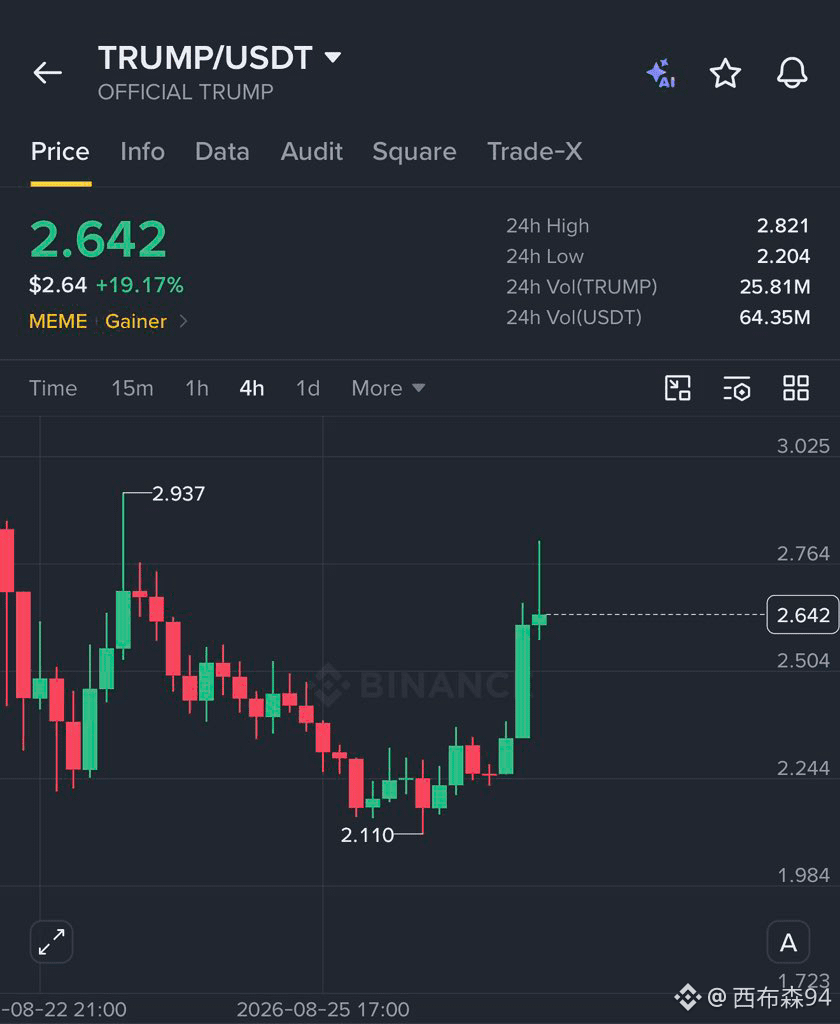Tap the 2.244 price axis label

803,768
